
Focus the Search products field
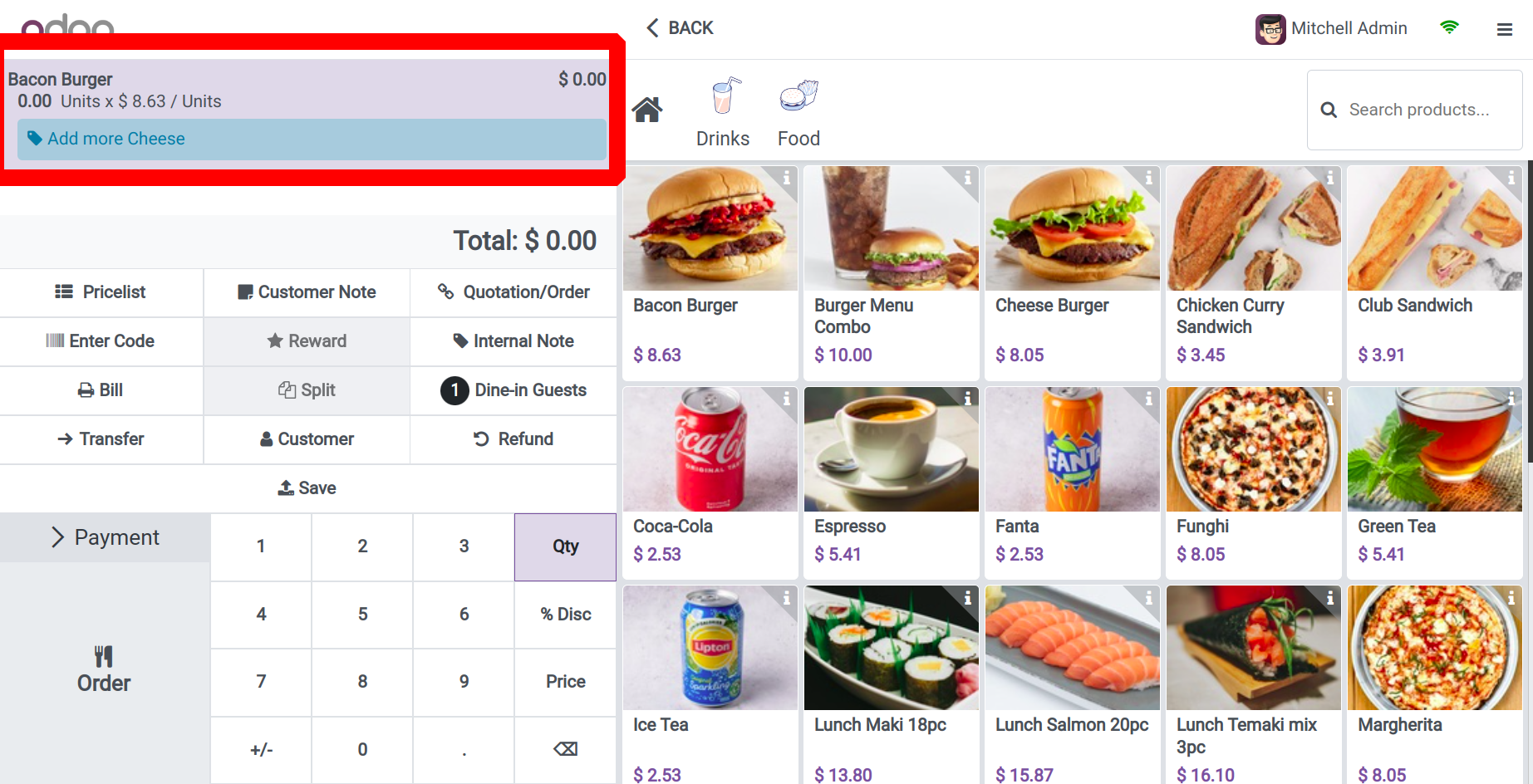pos(1415,110)
